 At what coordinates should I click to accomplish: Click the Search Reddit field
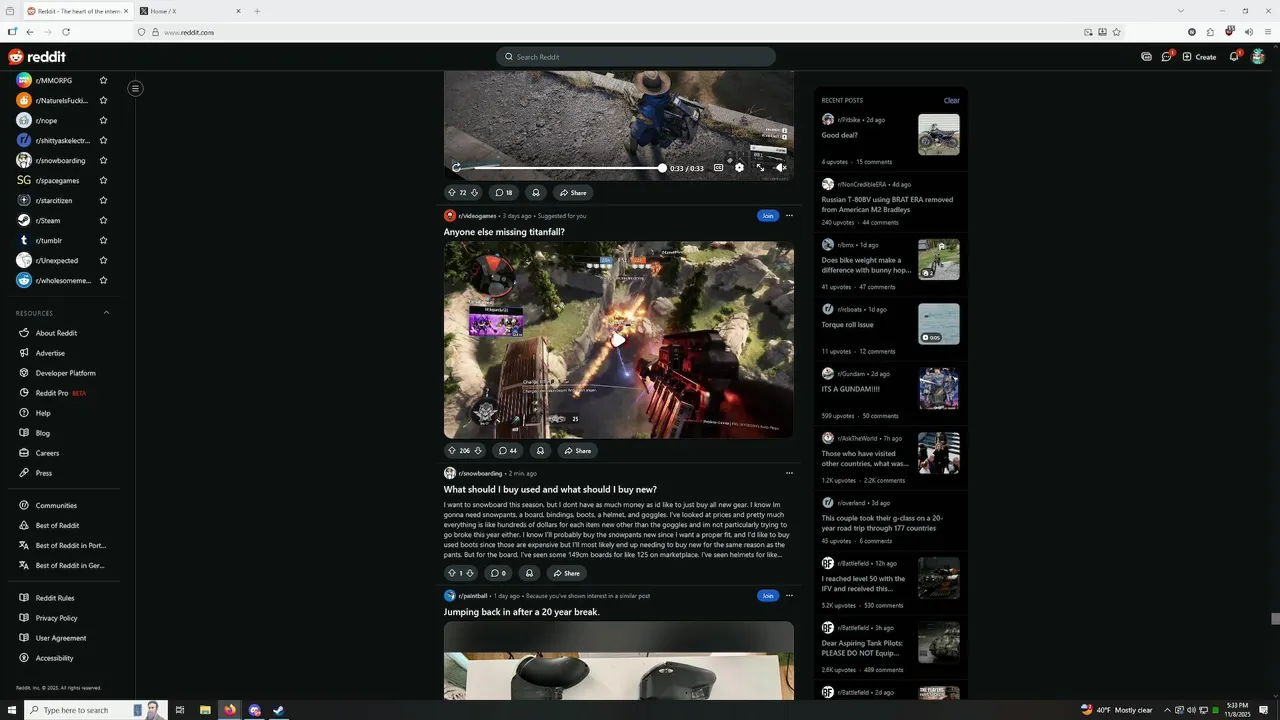pyautogui.click(x=636, y=57)
